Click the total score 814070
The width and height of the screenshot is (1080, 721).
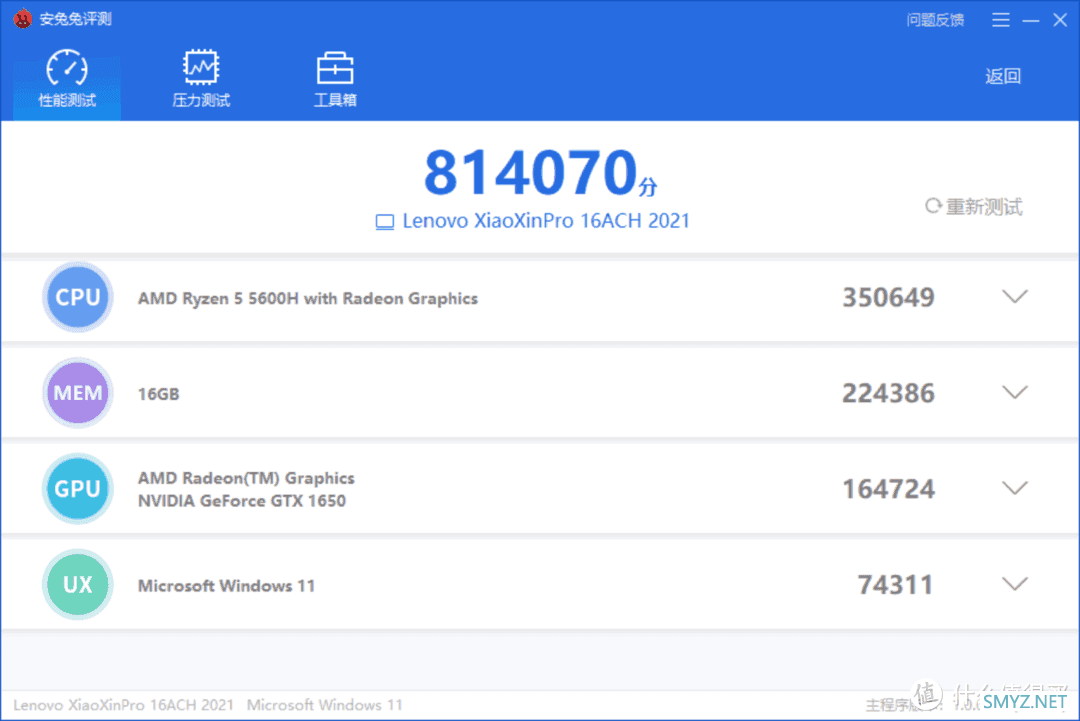[x=530, y=172]
